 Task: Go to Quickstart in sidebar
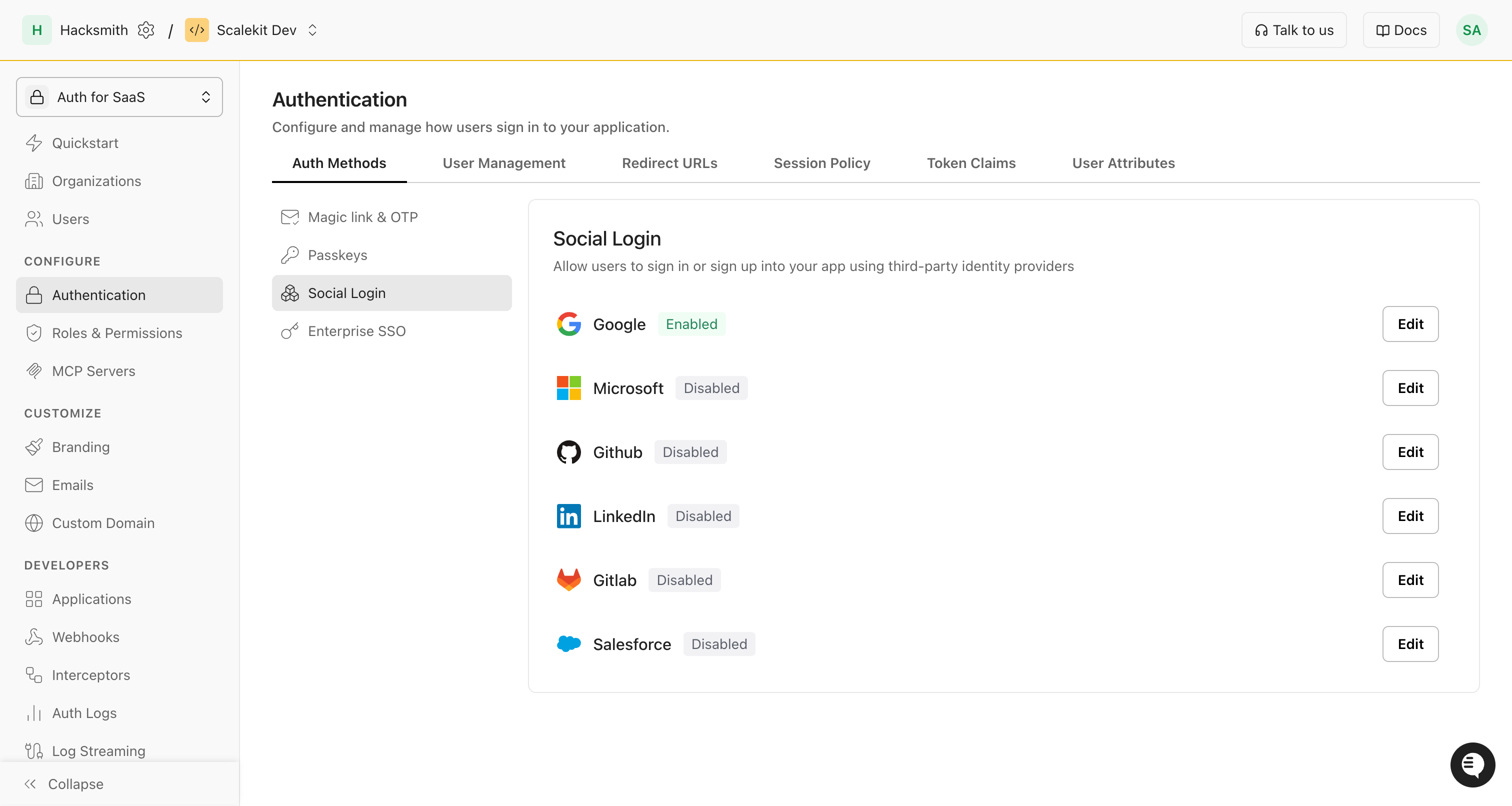tap(119, 142)
